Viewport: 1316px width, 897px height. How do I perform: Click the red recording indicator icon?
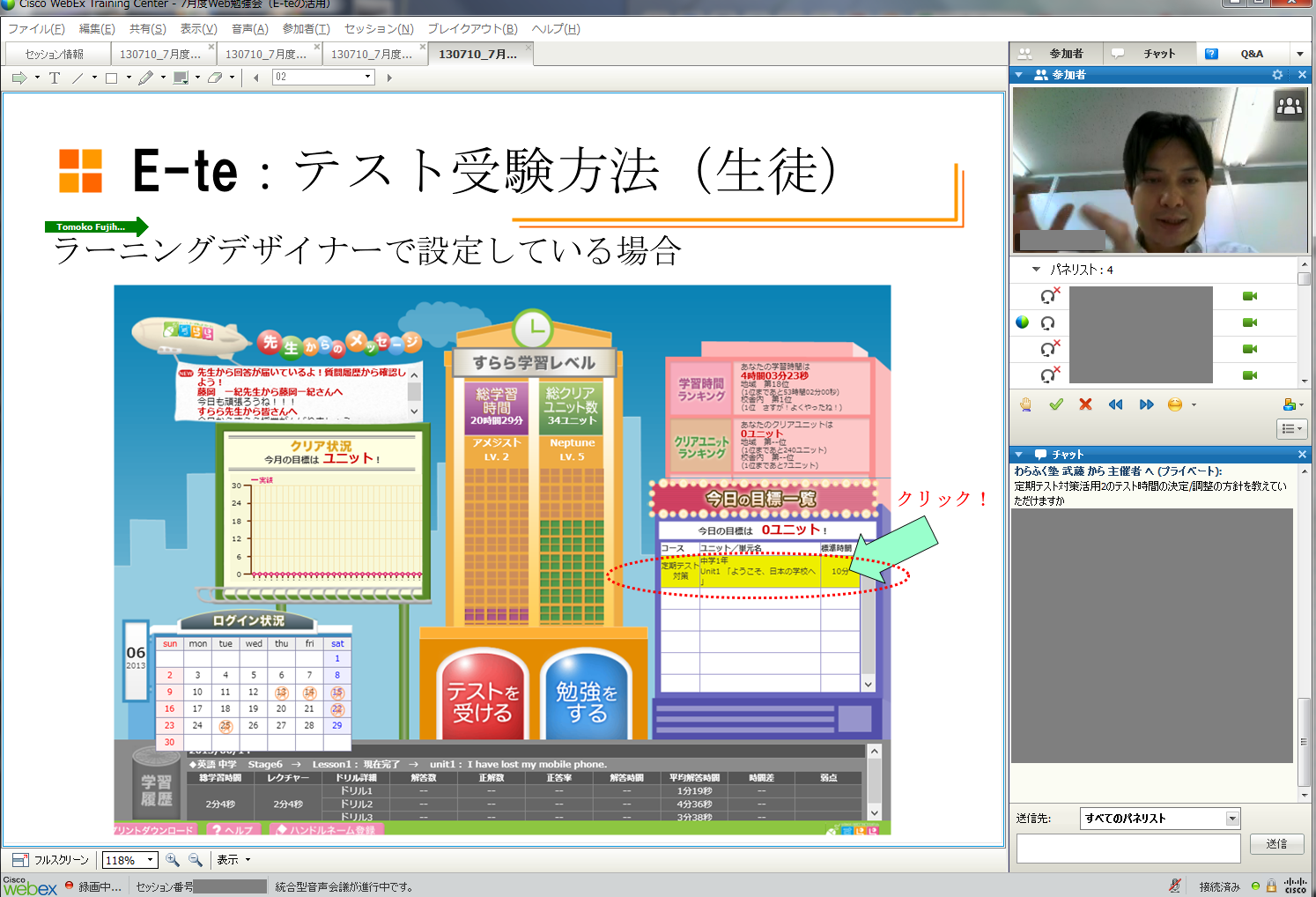click(69, 886)
